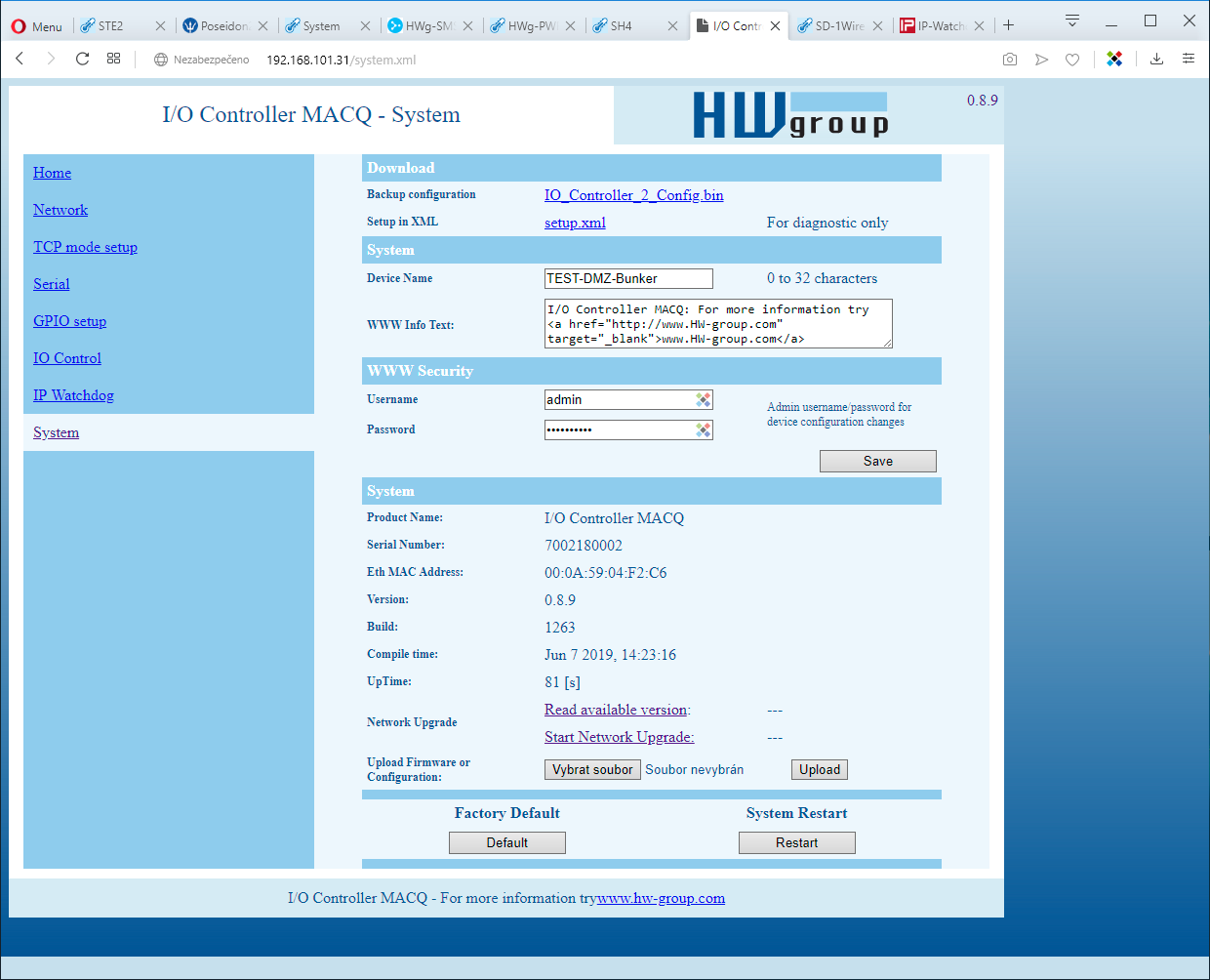
Task: Click the globe site-security icon
Action: [x=161, y=60]
